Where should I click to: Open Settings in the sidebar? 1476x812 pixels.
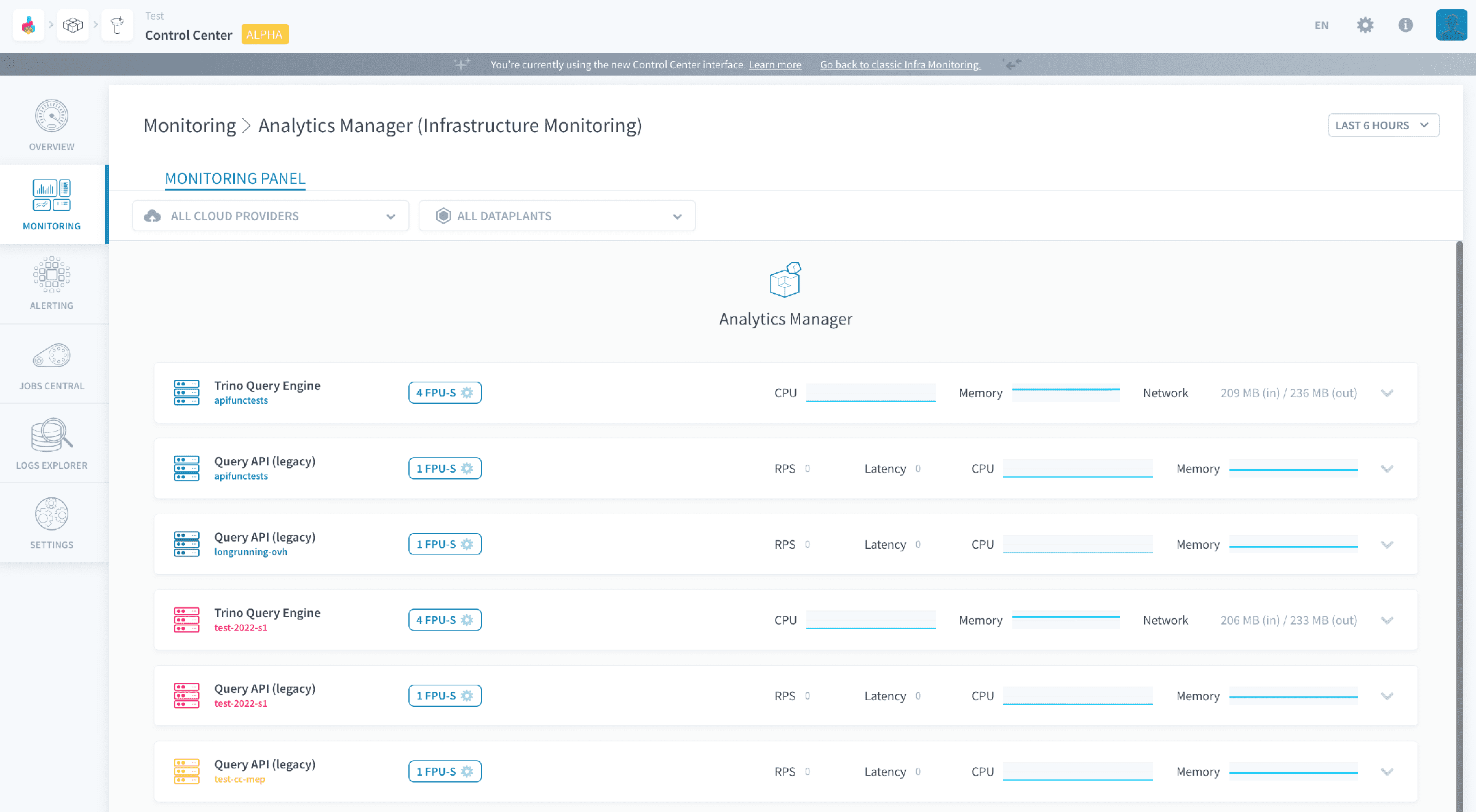52,522
